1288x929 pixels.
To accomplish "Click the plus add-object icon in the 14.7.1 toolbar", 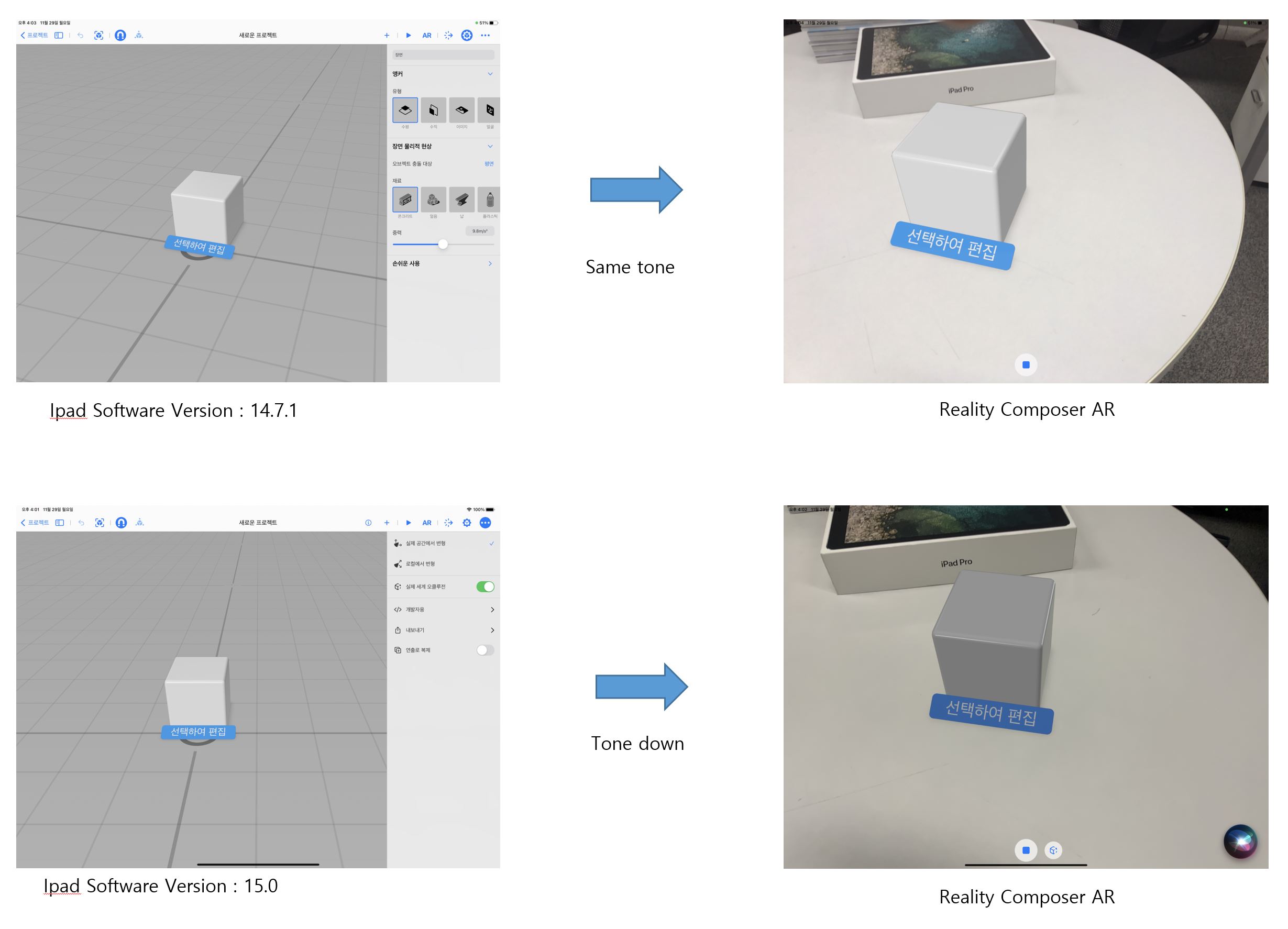I will (387, 35).
